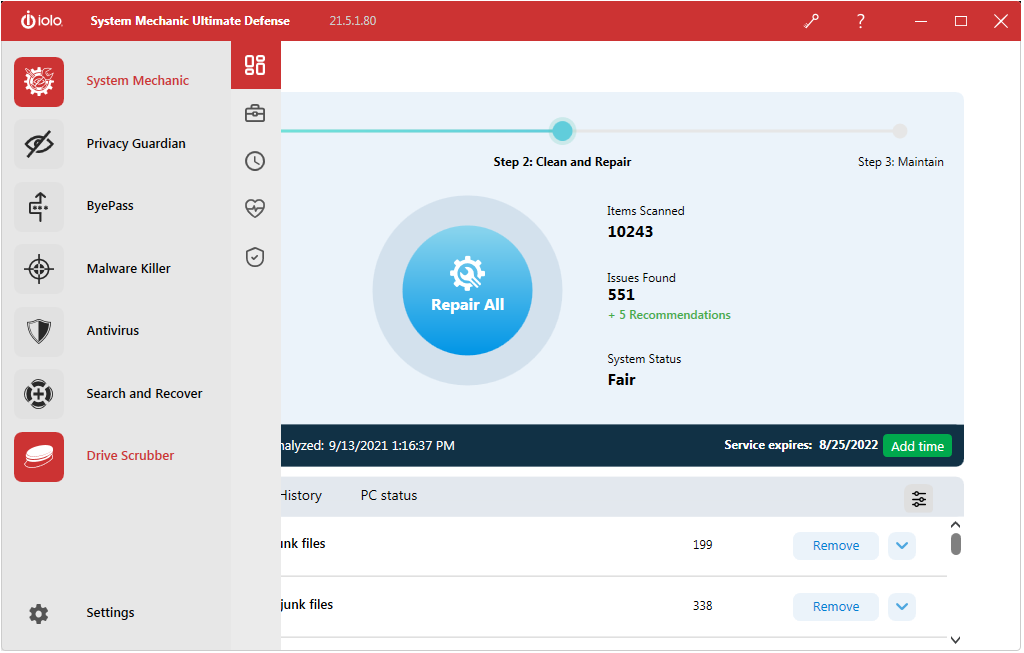Viewport: 1024px width, 653px height.
Task: Click the Items Scanned value 10243
Action: coord(630,232)
